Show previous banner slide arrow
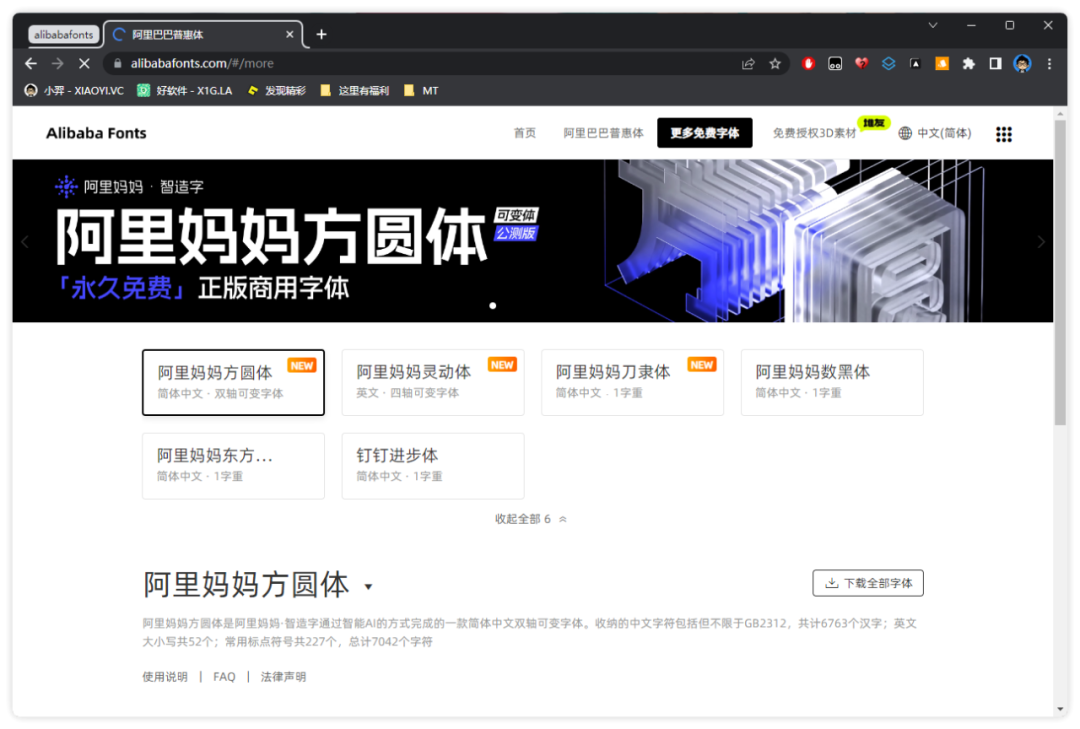The width and height of the screenshot is (1080, 729). (x=25, y=241)
